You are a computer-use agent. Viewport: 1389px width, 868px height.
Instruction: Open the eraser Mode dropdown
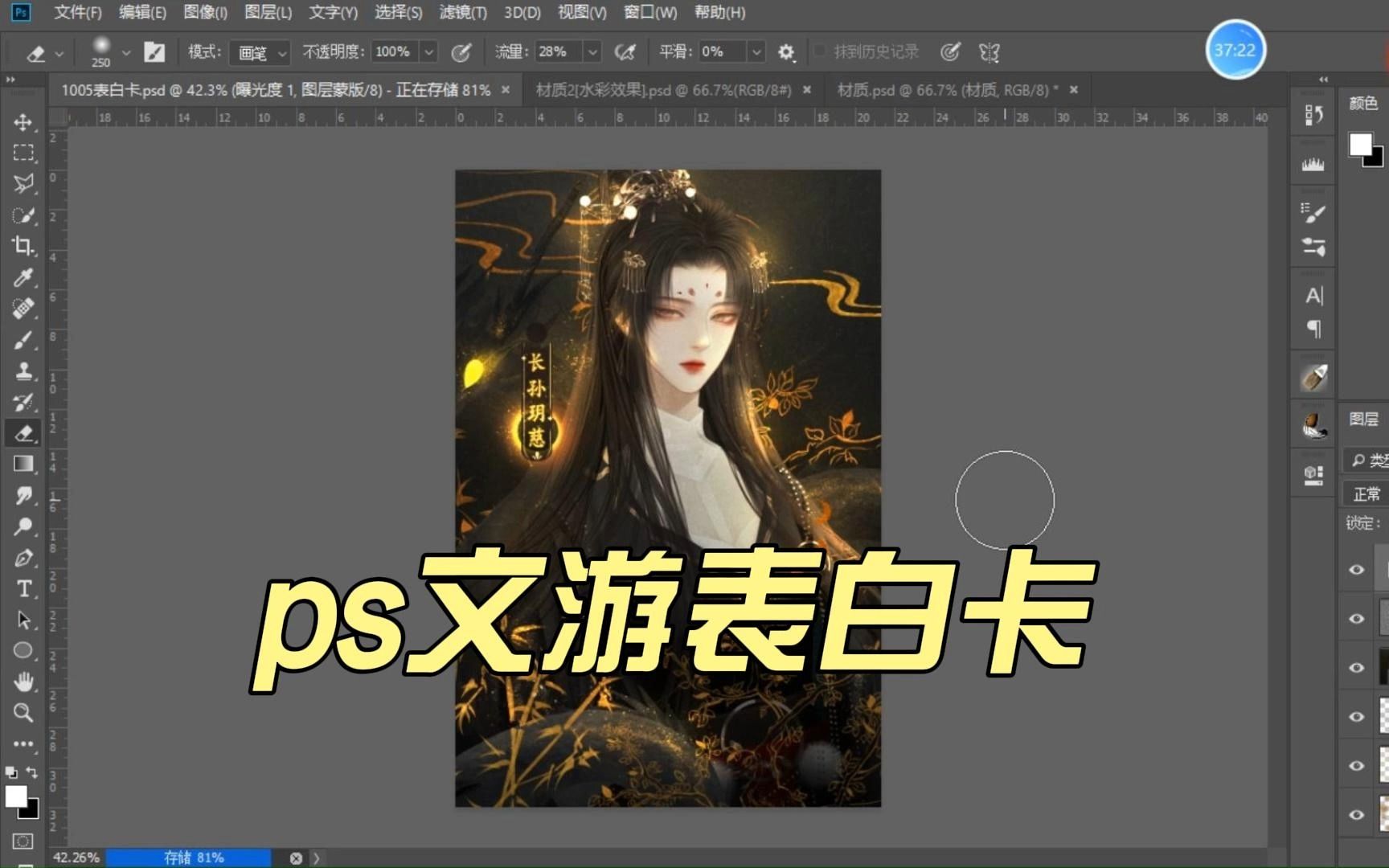[x=259, y=53]
